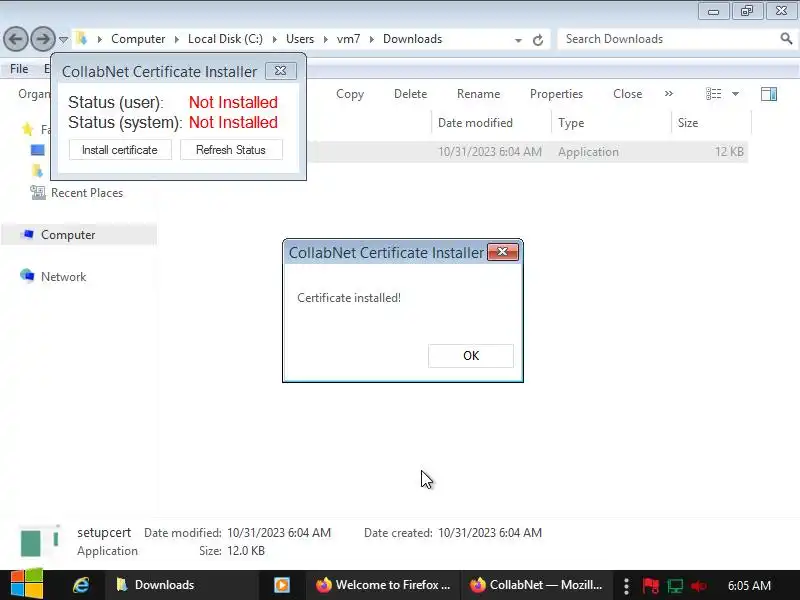Select Users in the address breadcrumb
The image size is (800, 600).
click(x=300, y=39)
